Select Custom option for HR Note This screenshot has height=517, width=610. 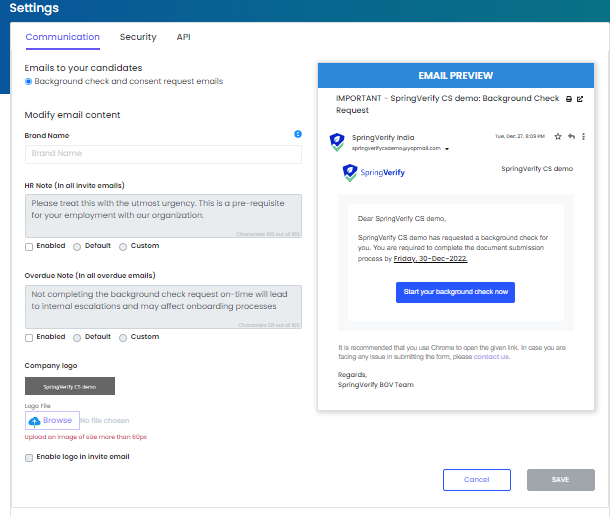[123, 247]
